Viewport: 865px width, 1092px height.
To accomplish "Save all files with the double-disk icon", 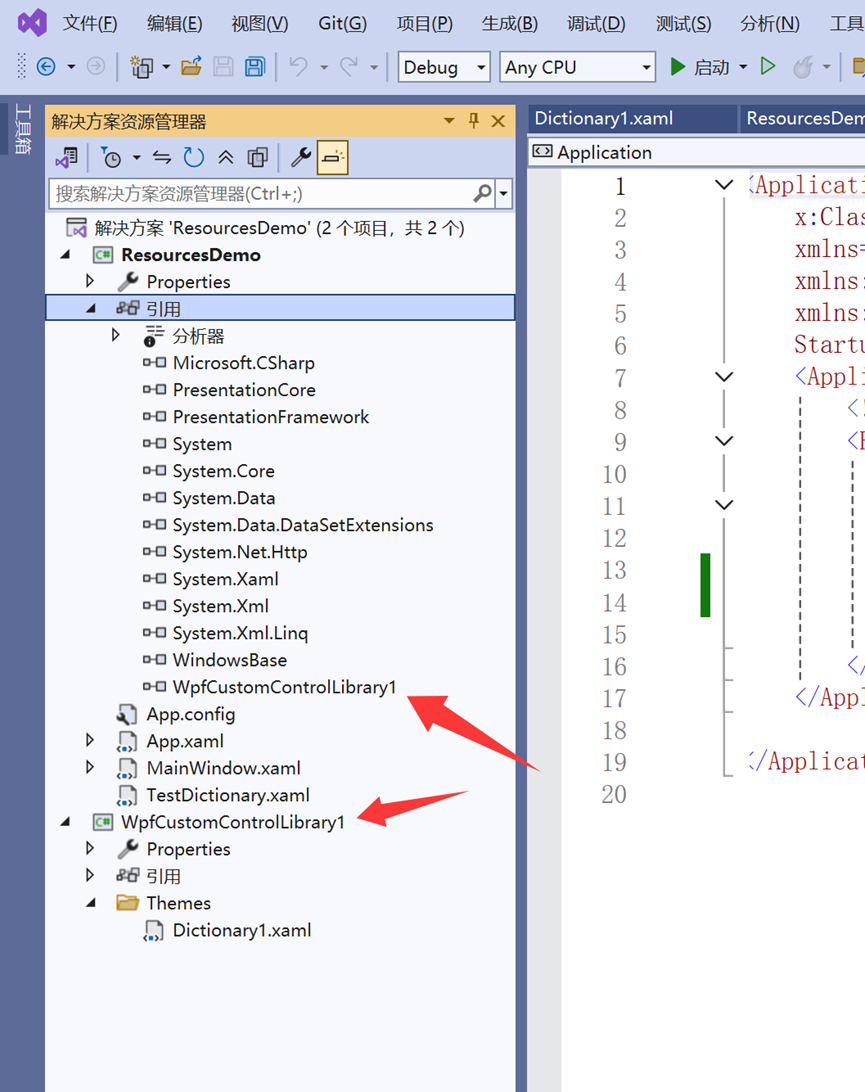I will [255, 67].
